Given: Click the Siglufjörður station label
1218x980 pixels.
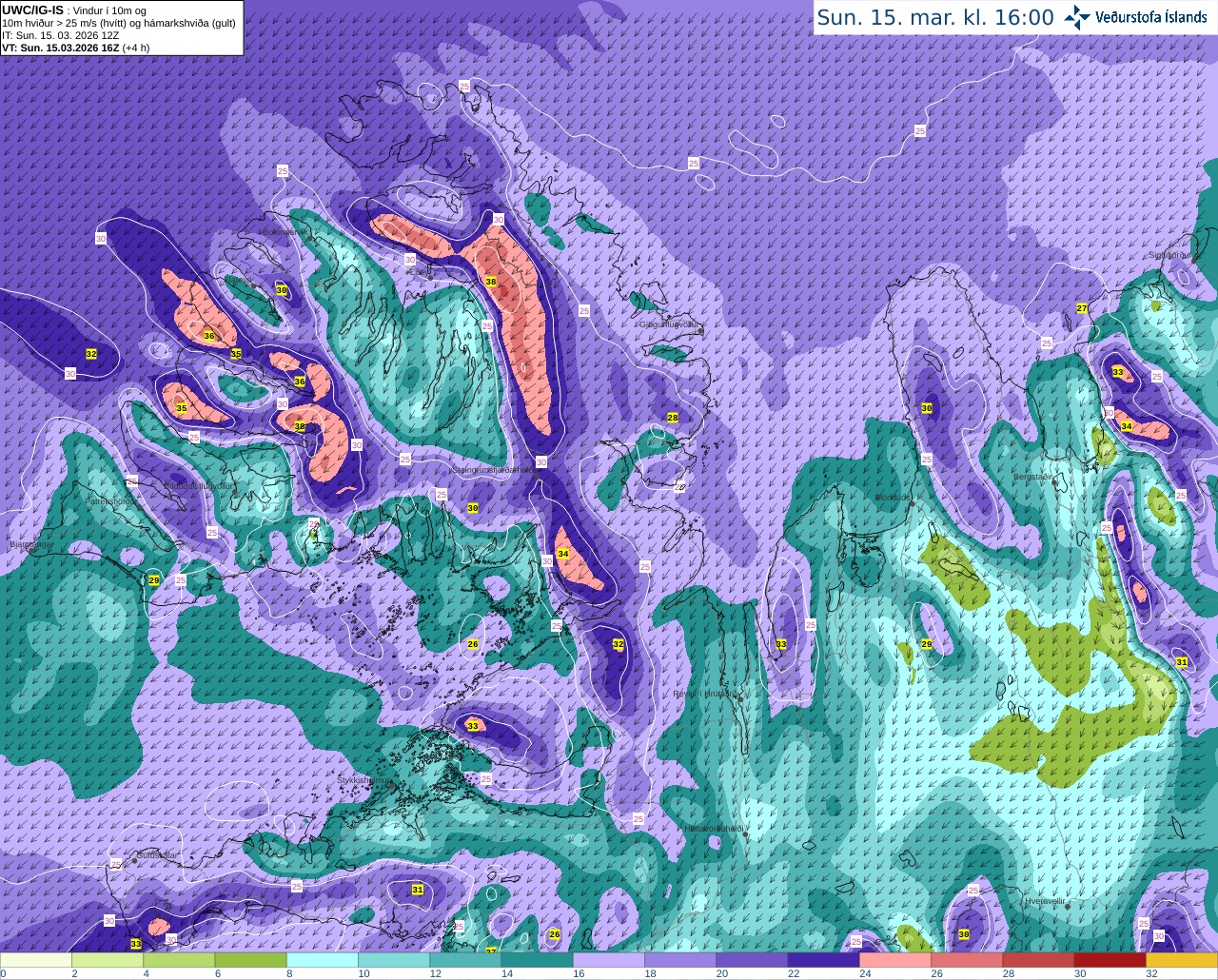Looking at the screenshot, I should tap(1169, 255).
